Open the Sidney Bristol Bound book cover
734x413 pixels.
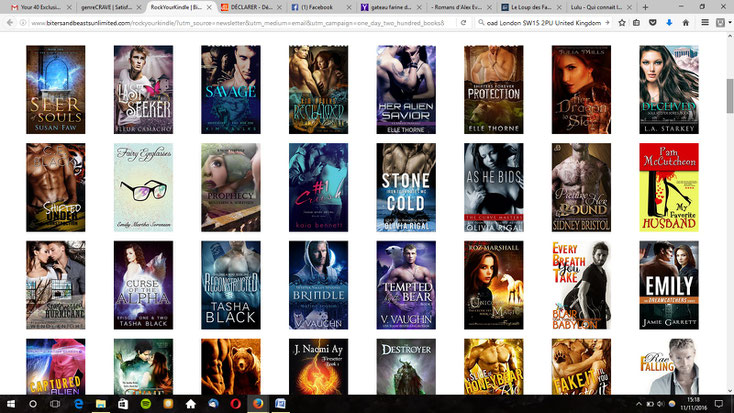[581, 187]
